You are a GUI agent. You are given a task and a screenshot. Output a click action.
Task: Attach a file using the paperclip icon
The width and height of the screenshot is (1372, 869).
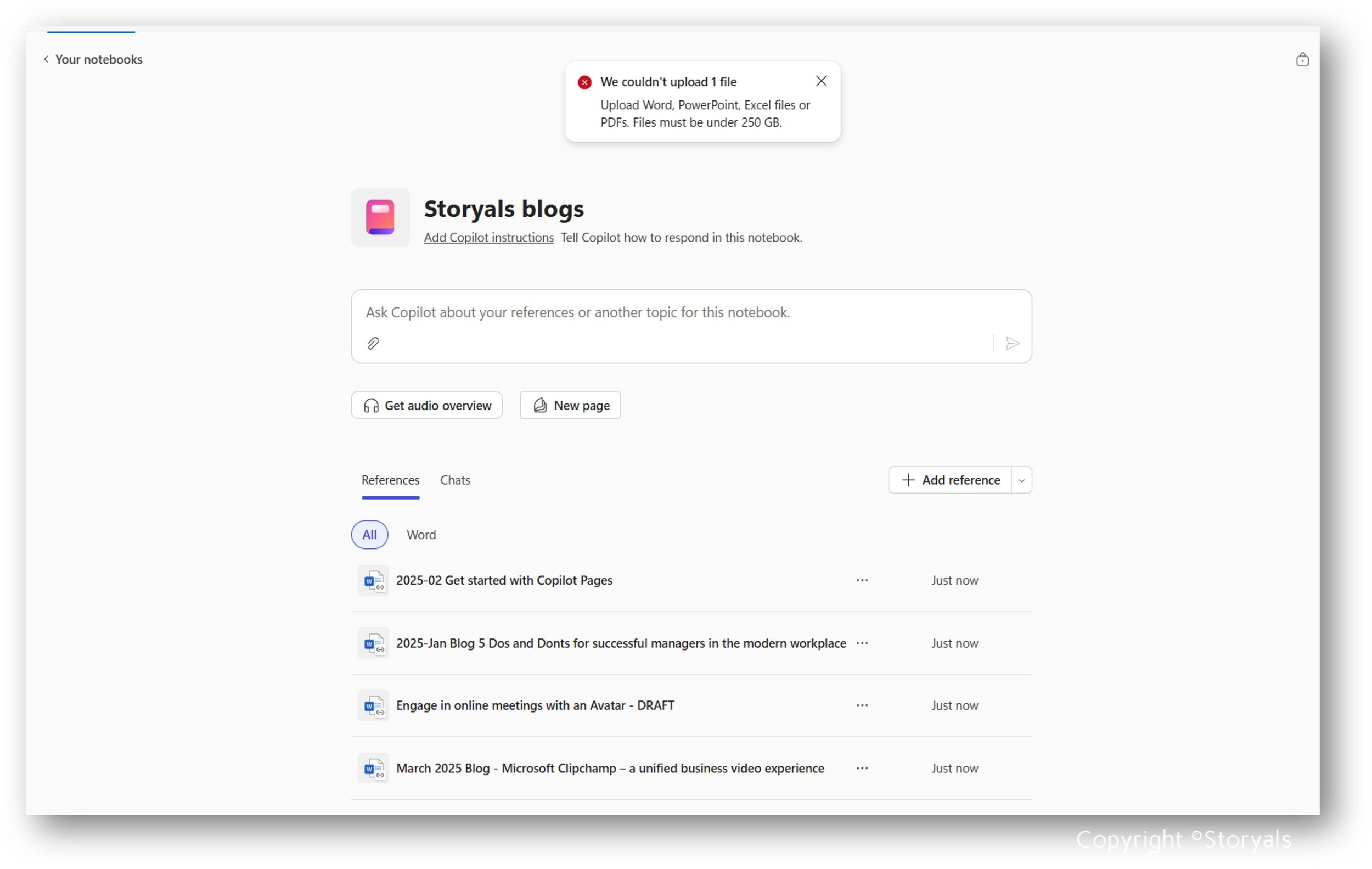[373, 343]
